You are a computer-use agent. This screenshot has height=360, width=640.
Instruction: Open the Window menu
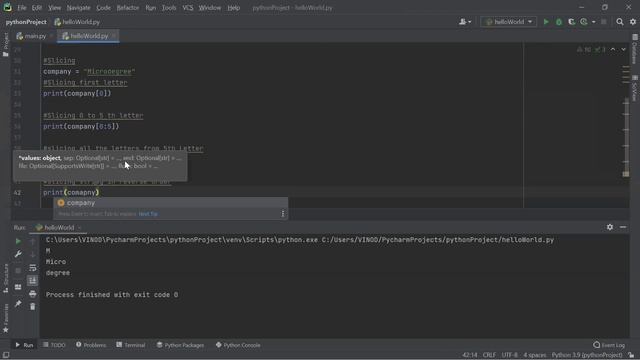[210, 8]
